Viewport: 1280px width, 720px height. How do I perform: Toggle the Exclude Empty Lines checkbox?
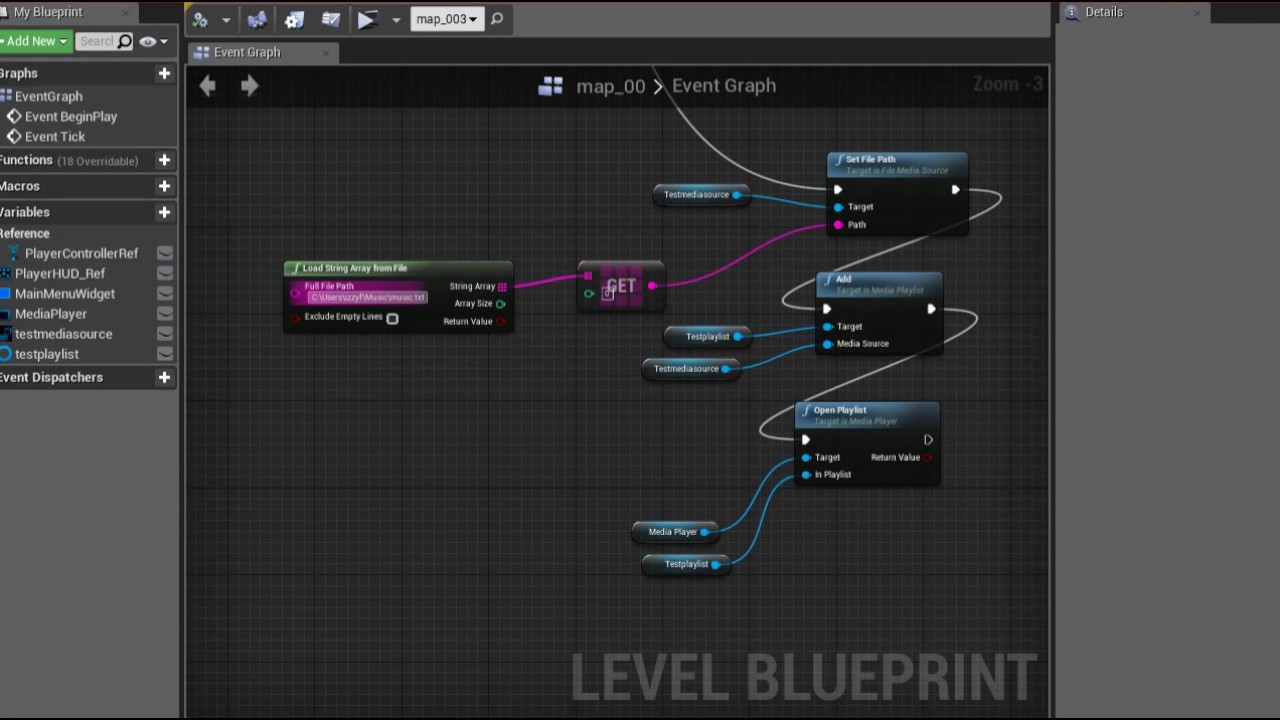[392, 318]
